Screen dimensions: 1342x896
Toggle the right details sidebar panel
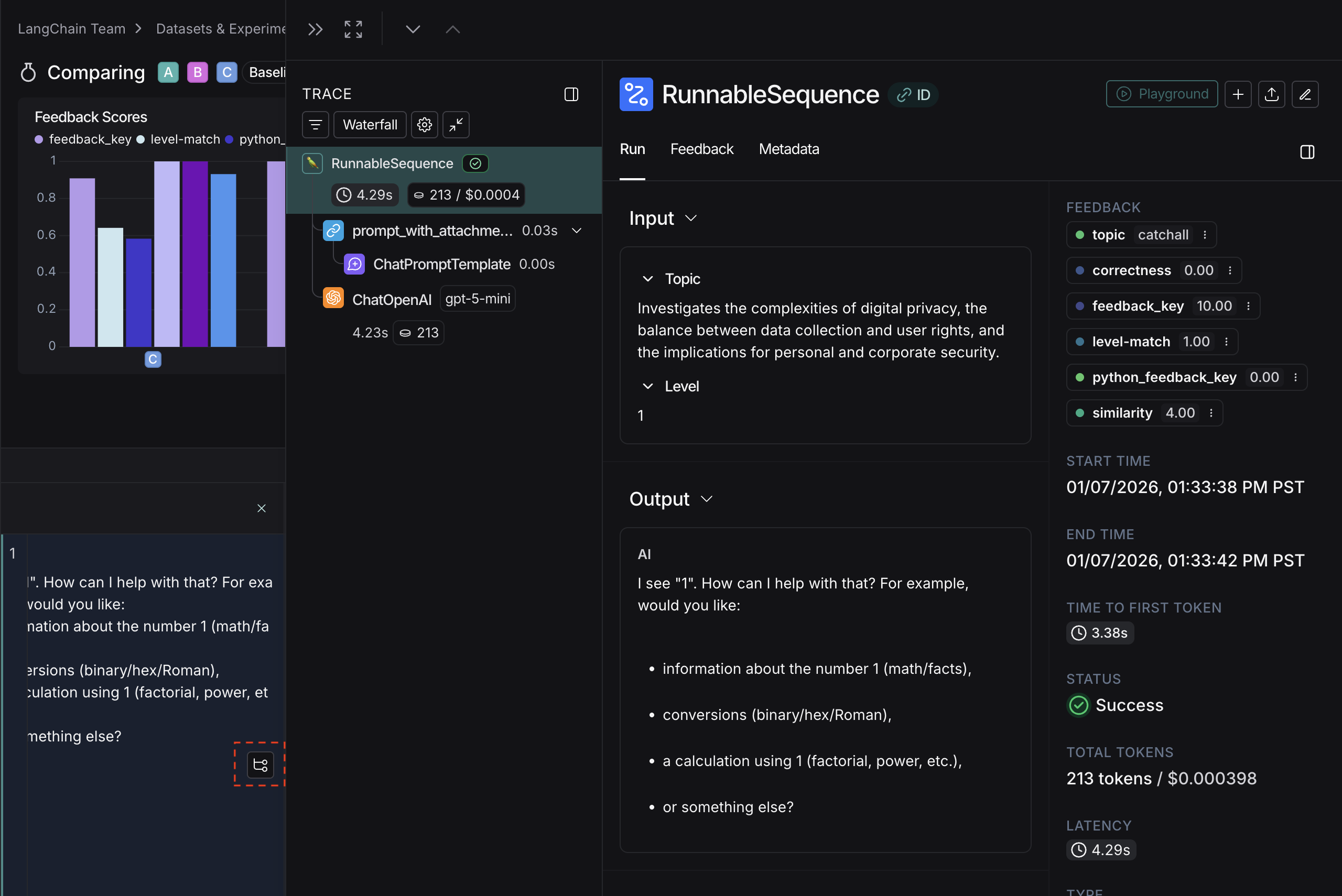pos(1308,151)
